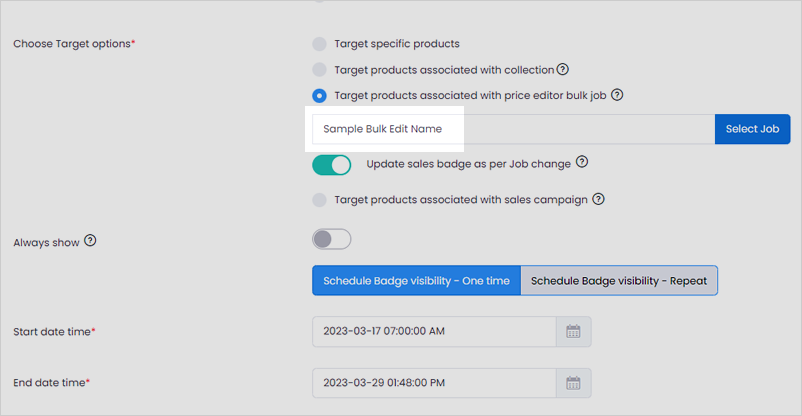802x416 pixels.
Task: Open help icon beside Update sales badge
Action: pos(582,162)
